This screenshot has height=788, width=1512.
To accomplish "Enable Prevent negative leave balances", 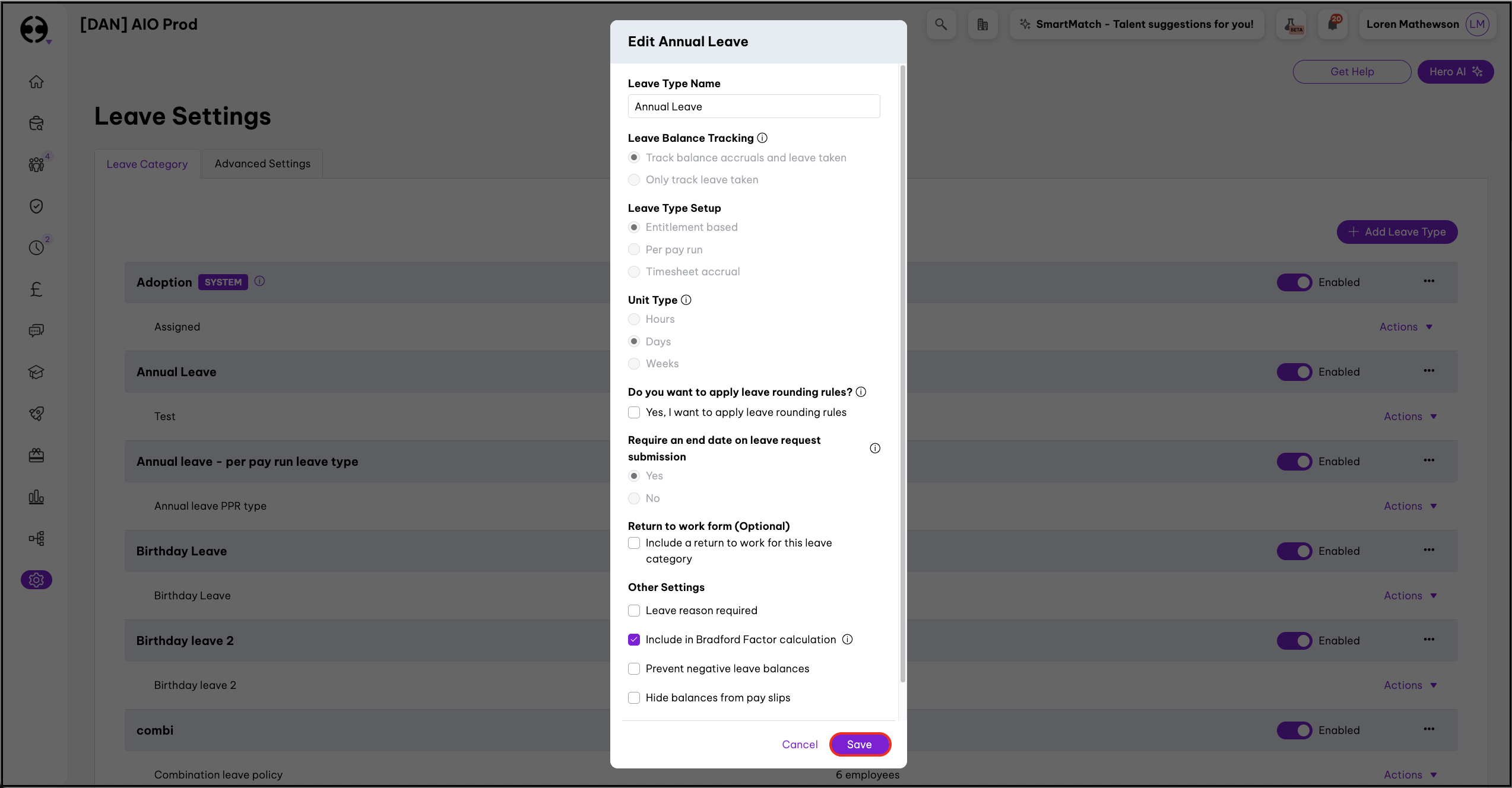I will (634, 669).
